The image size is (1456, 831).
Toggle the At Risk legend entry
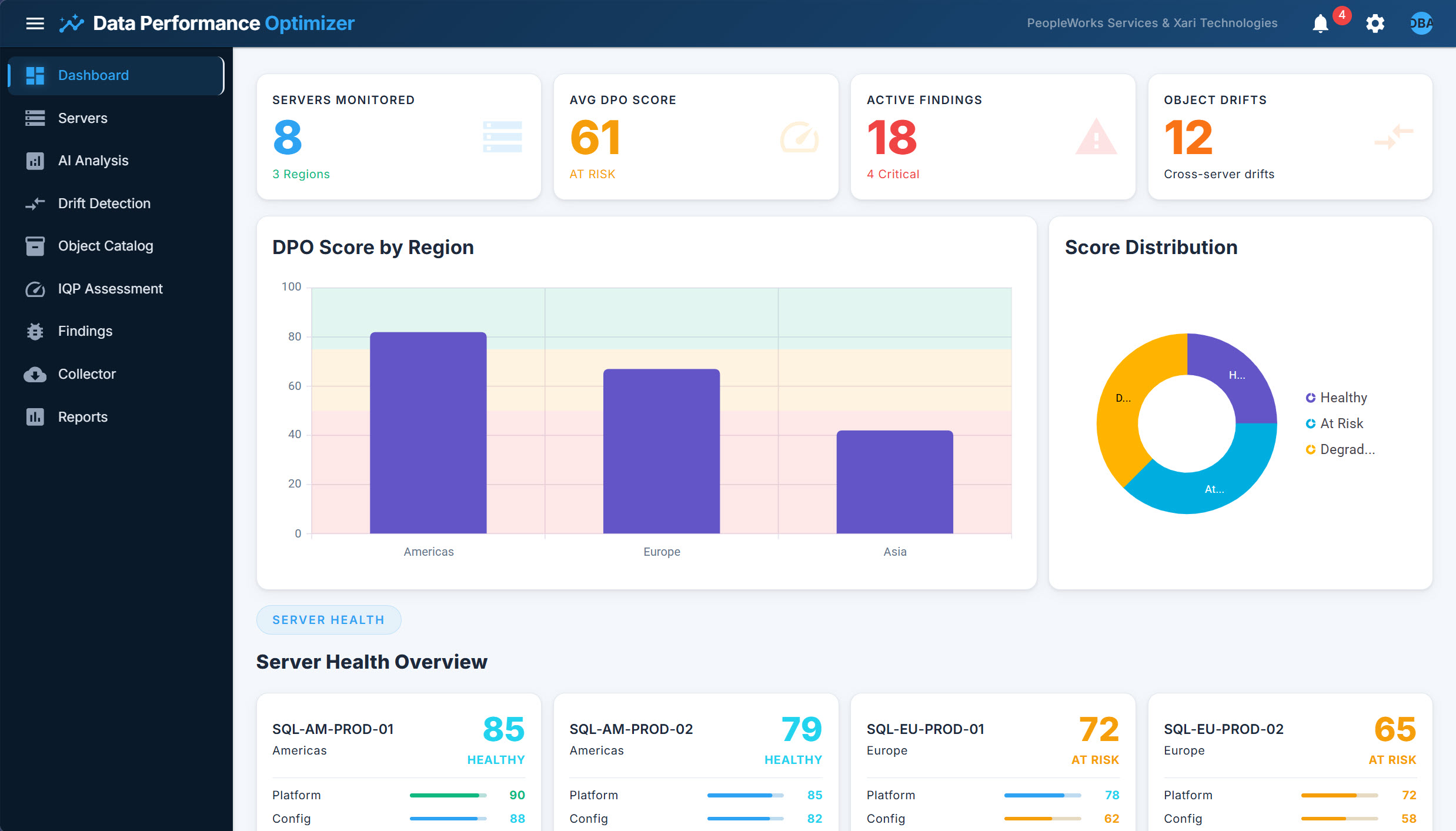point(1341,423)
